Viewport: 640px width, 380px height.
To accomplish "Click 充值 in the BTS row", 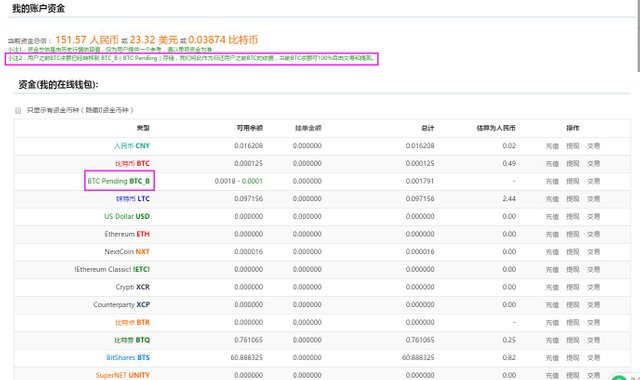I will pos(552,358).
